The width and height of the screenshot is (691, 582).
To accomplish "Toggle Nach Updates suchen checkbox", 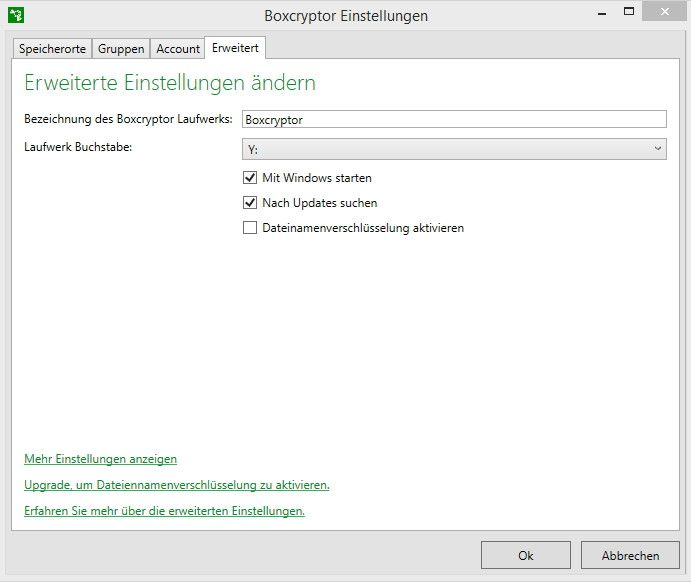I will coord(250,203).
